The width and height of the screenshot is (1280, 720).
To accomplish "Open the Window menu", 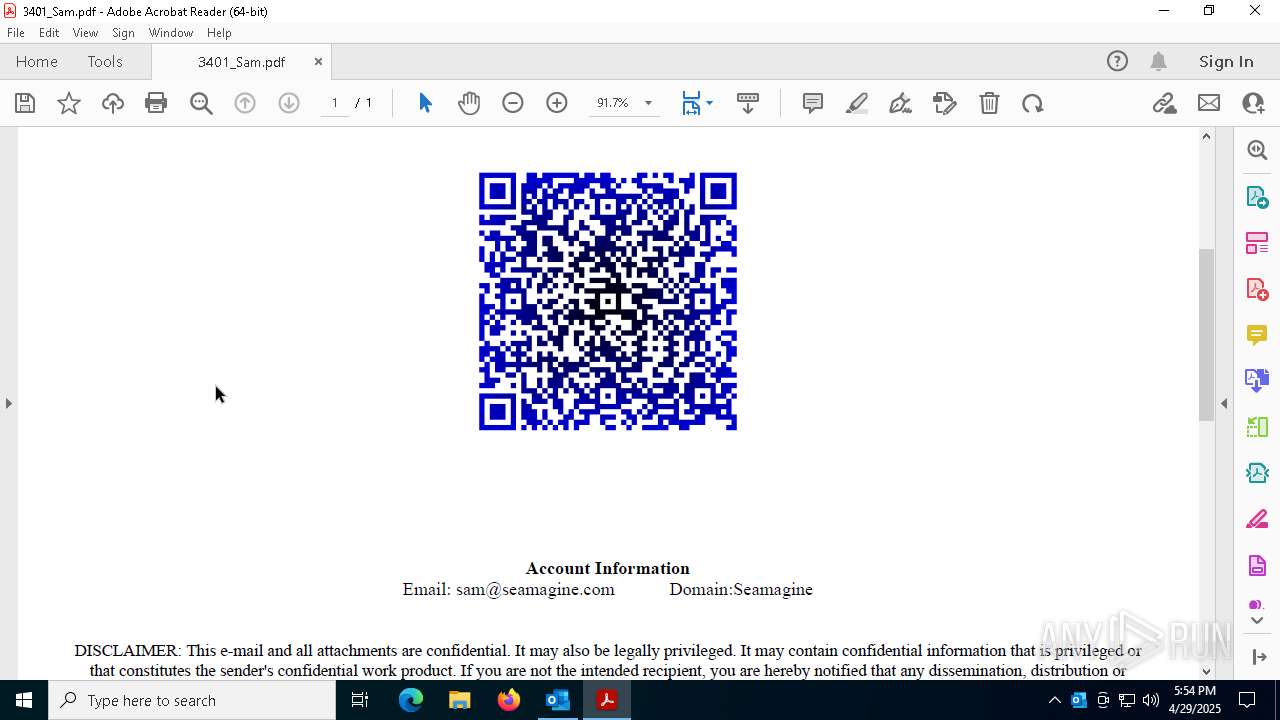I will tap(171, 33).
